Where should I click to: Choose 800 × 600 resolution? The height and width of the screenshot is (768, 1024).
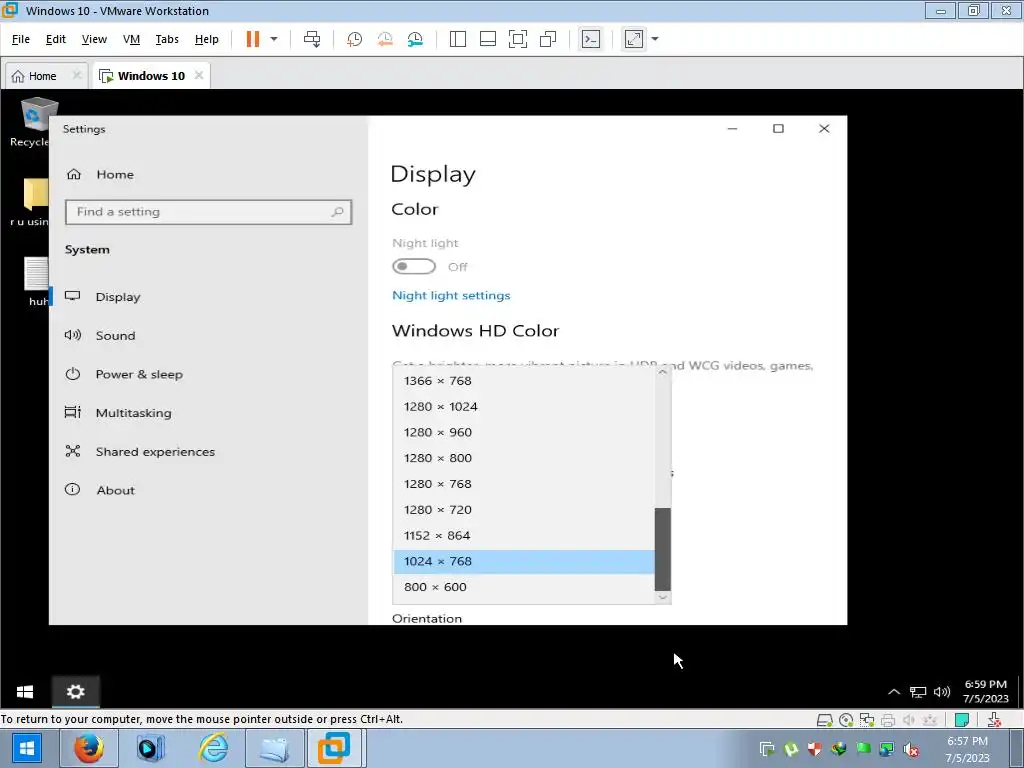(x=524, y=586)
